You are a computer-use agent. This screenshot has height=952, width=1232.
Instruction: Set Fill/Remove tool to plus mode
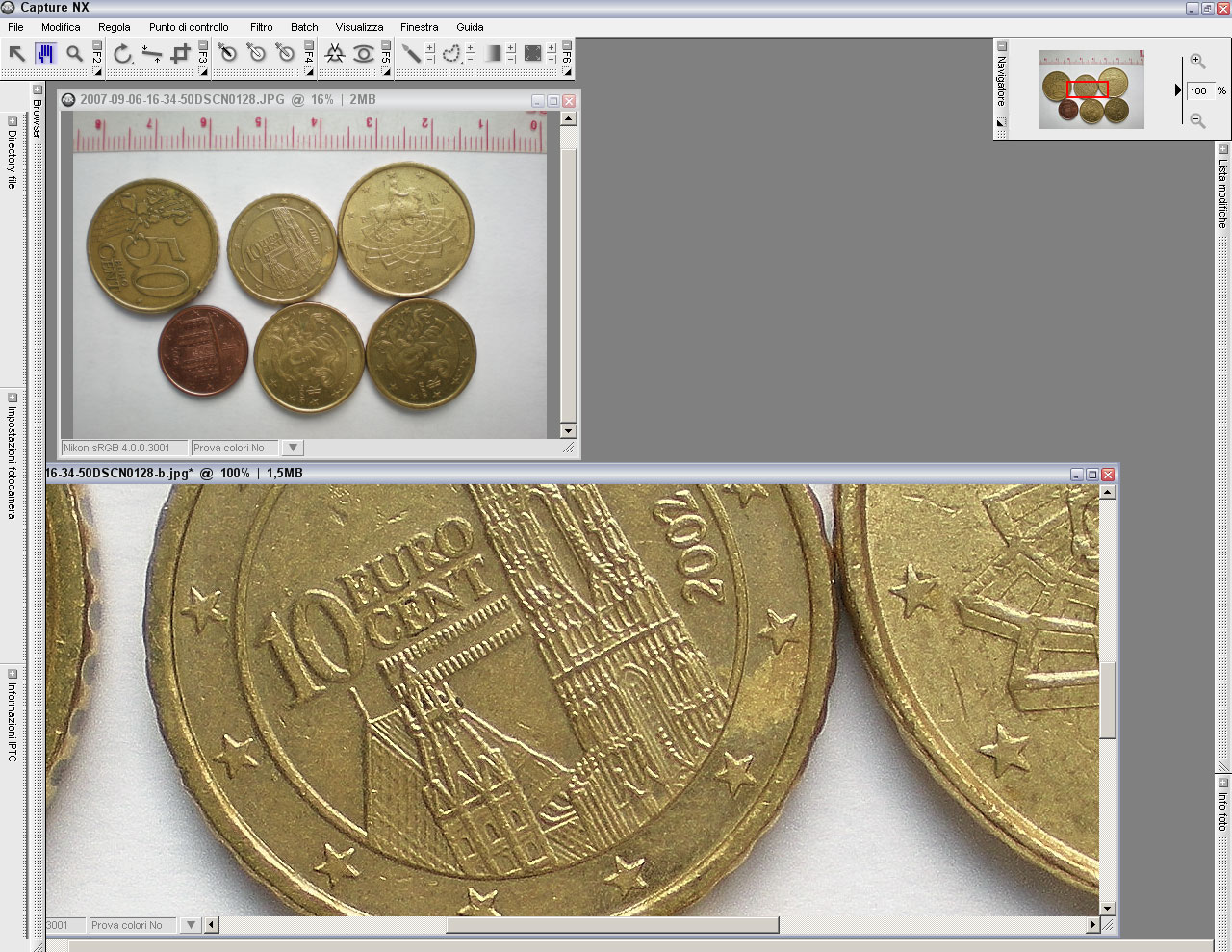[x=552, y=47]
